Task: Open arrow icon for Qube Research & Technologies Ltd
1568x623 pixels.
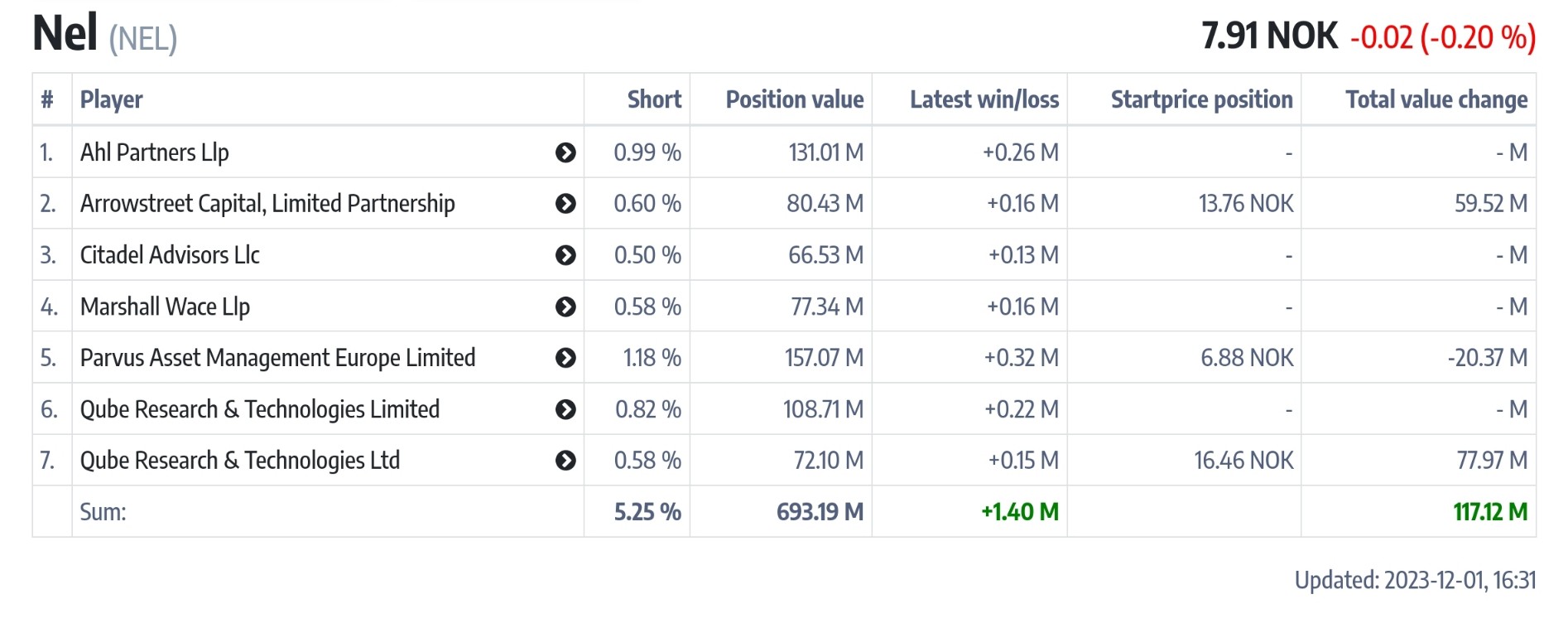Action: click(x=565, y=461)
